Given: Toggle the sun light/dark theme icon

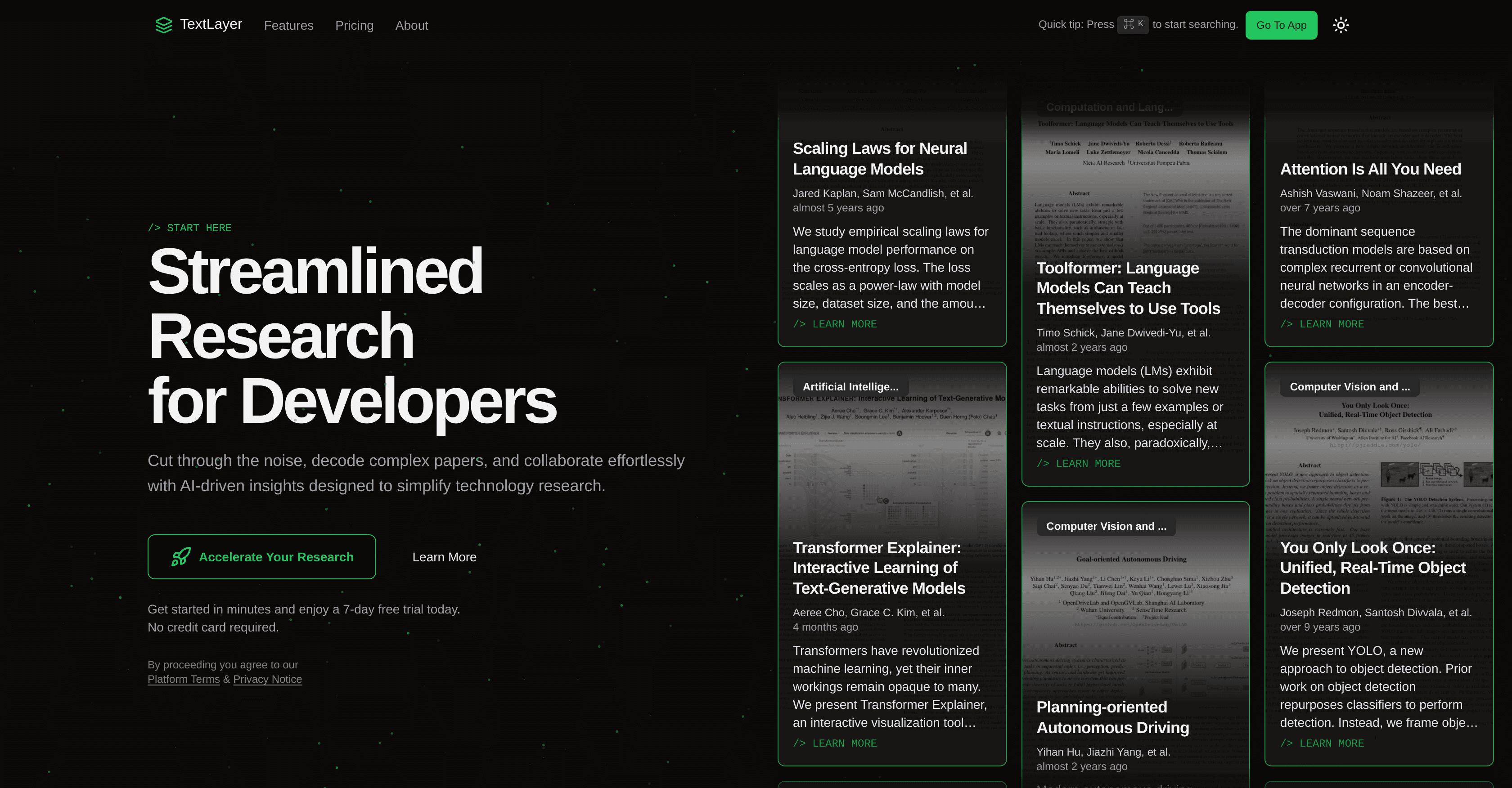Looking at the screenshot, I should tap(1341, 25).
